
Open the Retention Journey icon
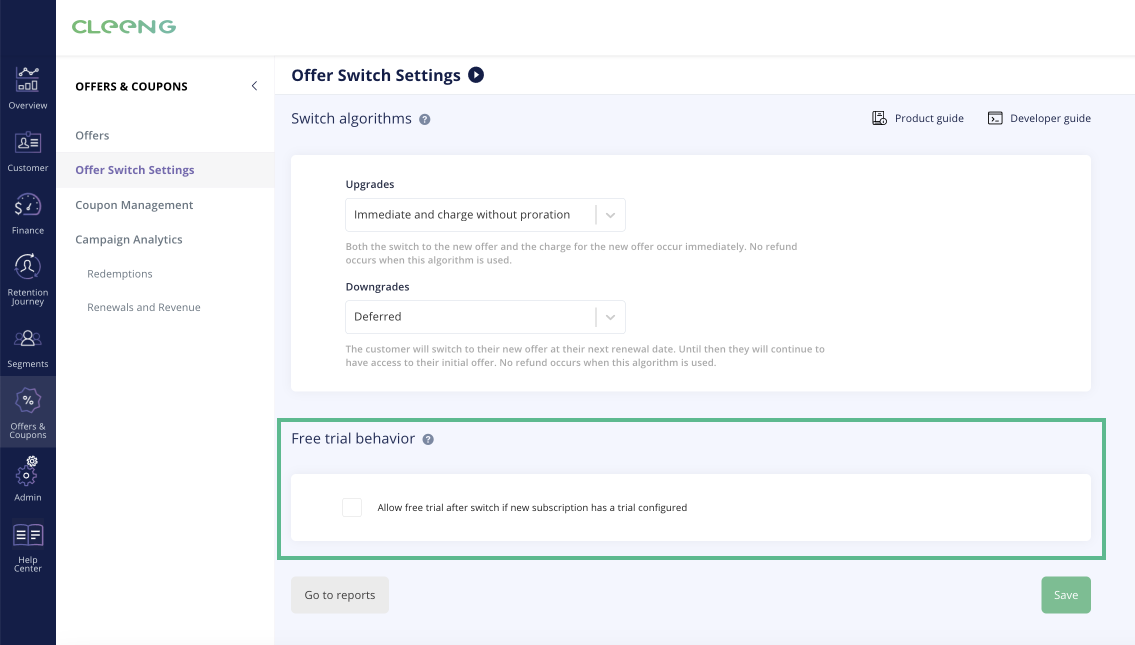(28, 266)
